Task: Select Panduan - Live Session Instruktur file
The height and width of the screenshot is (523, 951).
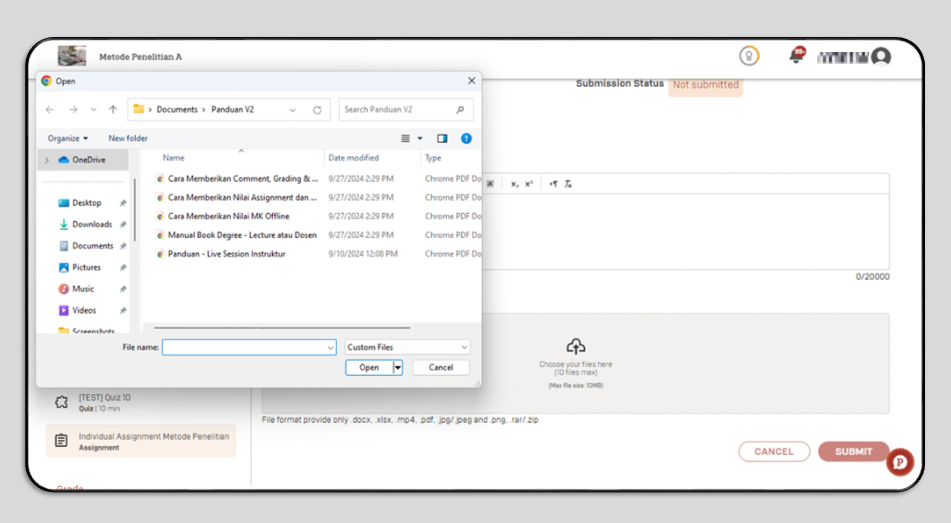Action: (226, 254)
